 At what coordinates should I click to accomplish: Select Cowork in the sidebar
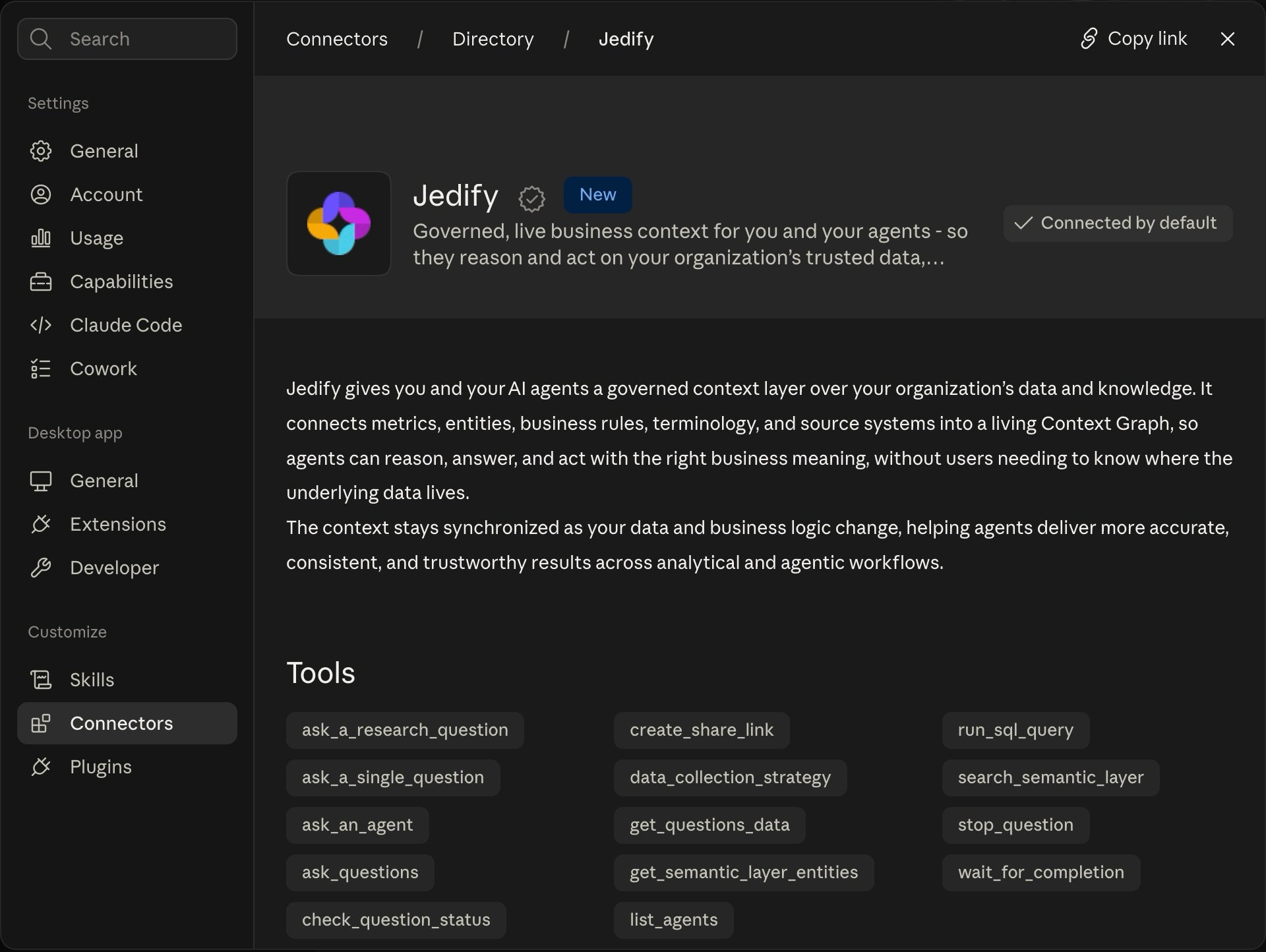pos(127,369)
